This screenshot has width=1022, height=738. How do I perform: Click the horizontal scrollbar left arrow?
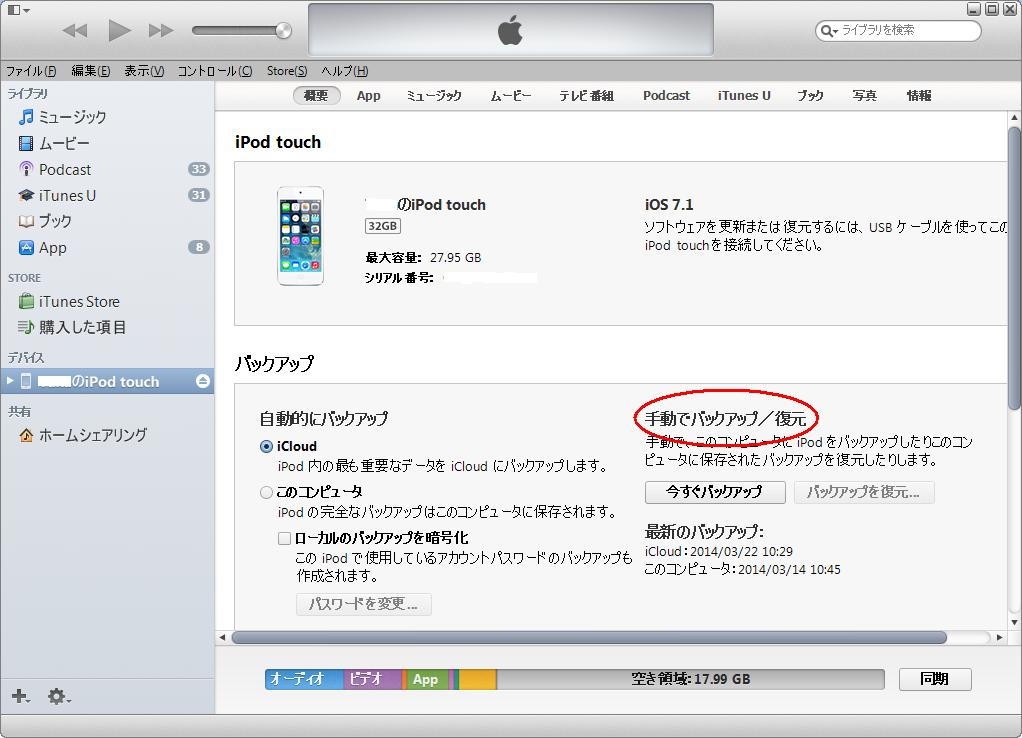pyautogui.click(x=223, y=637)
